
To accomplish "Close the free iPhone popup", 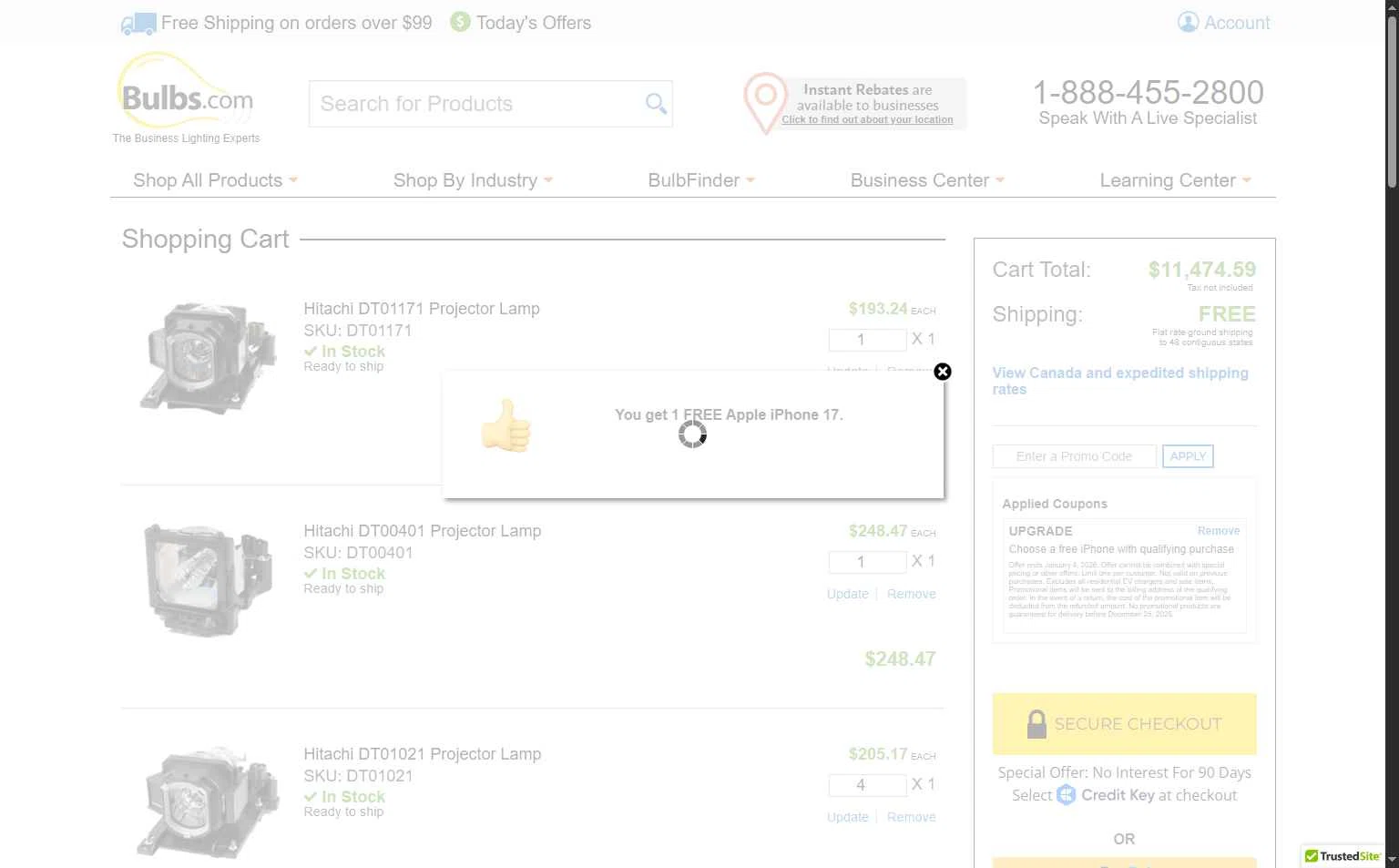I will 943,372.
